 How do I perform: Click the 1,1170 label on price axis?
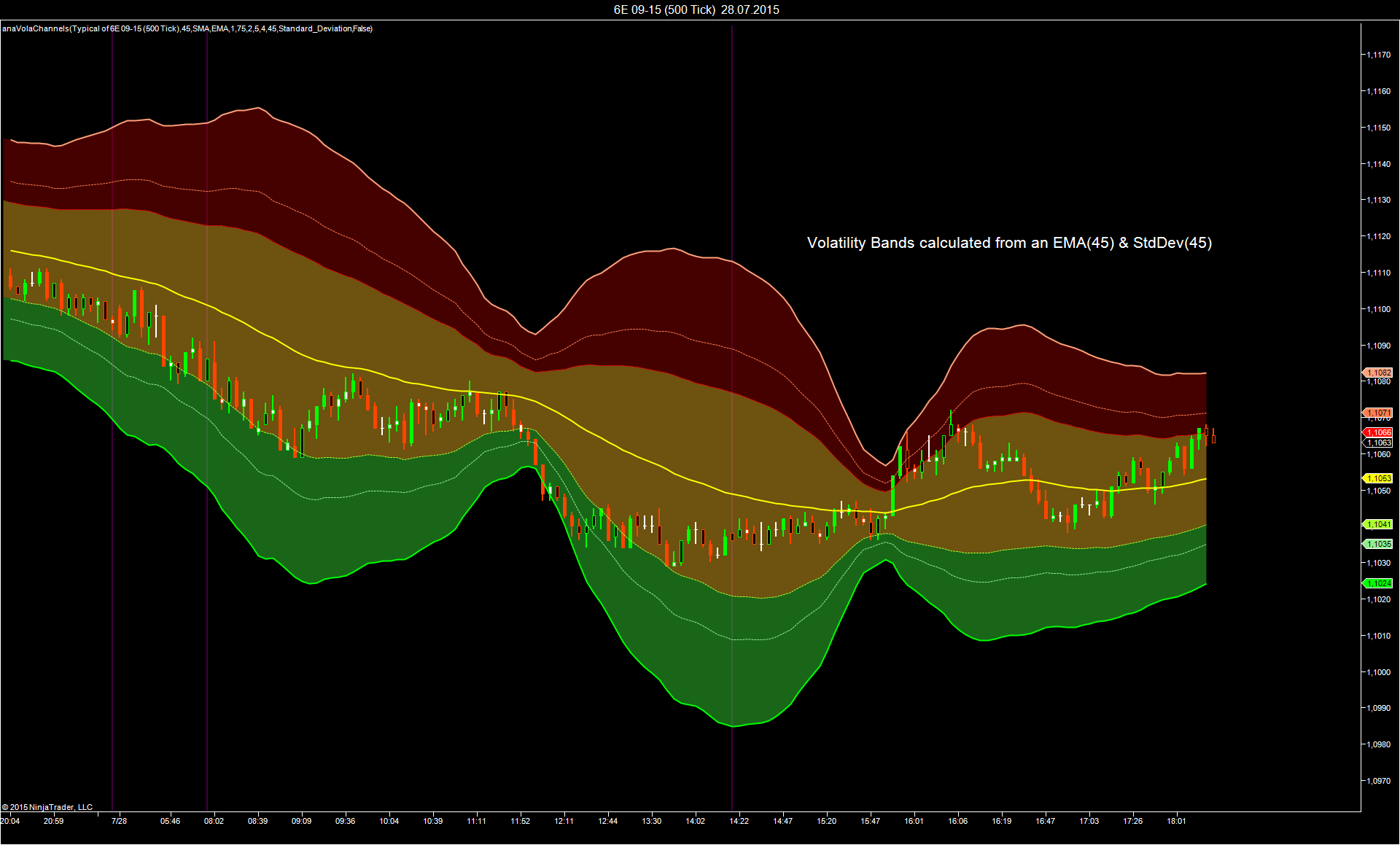click(x=1378, y=55)
